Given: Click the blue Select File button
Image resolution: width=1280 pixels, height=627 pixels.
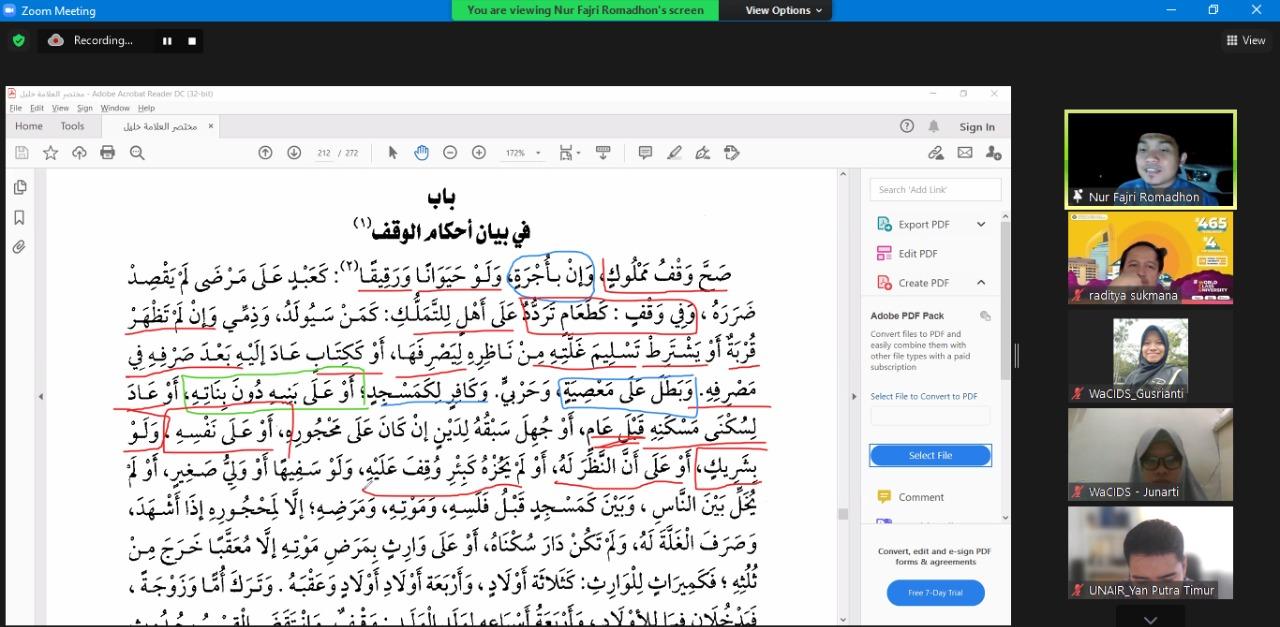Looking at the screenshot, I should click(x=930, y=455).
